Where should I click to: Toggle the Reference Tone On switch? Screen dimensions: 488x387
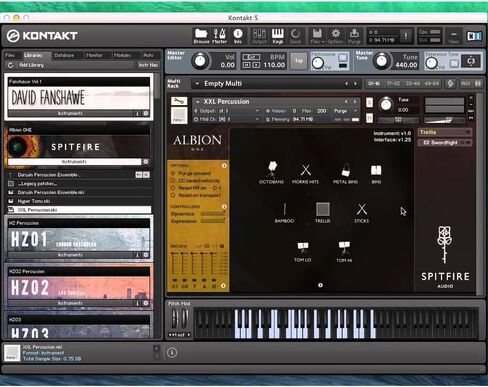coord(454,63)
